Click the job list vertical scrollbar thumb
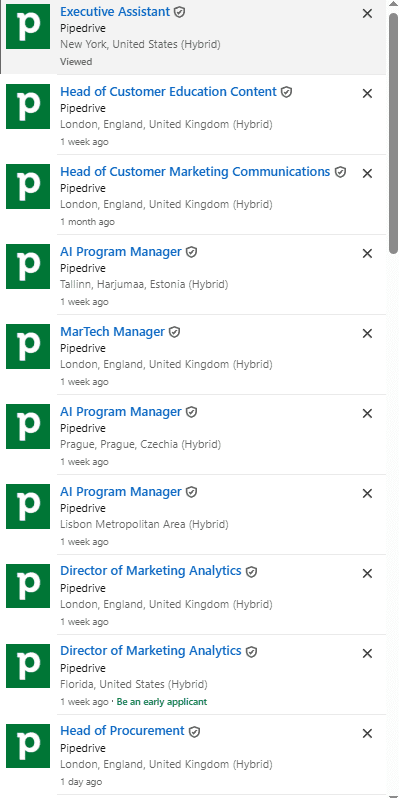The height and width of the screenshot is (798, 399). 393,132
